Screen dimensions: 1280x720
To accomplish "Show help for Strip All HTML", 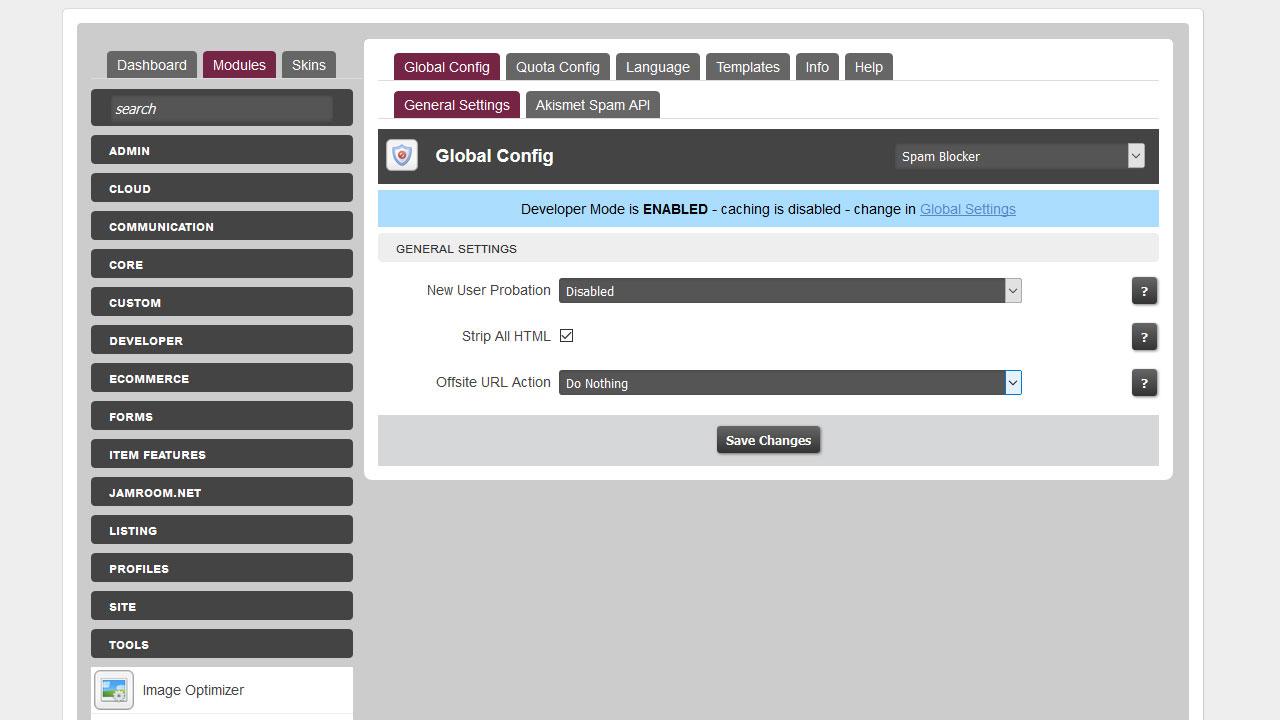I will 1144,337.
